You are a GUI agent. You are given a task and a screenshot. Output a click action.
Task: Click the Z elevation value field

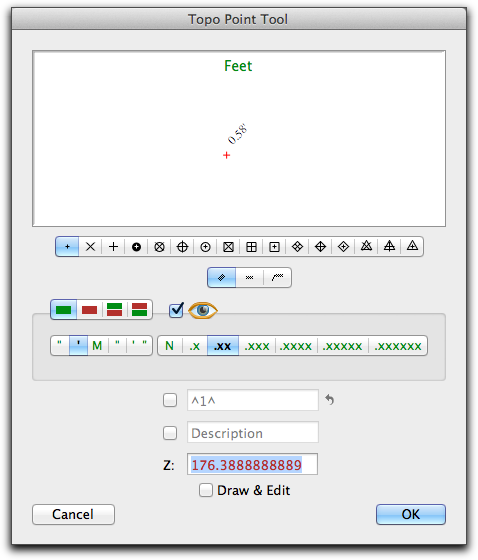(x=252, y=464)
